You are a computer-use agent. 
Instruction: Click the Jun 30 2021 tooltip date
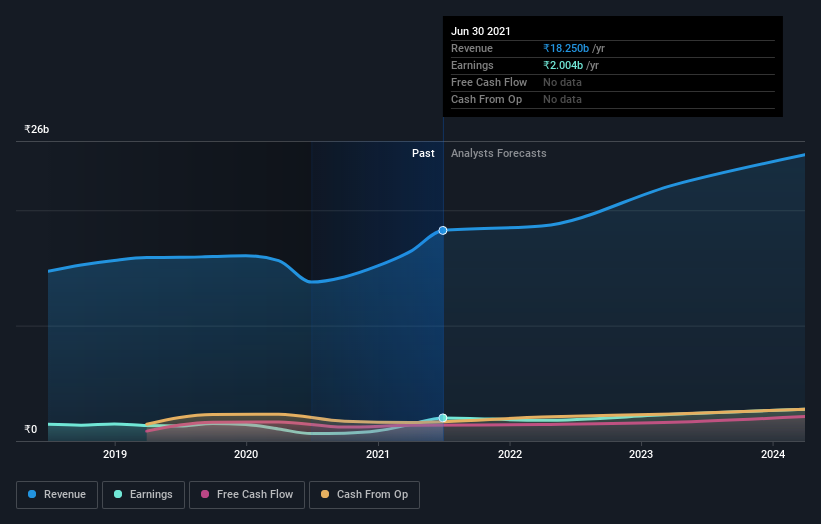tap(481, 31)
